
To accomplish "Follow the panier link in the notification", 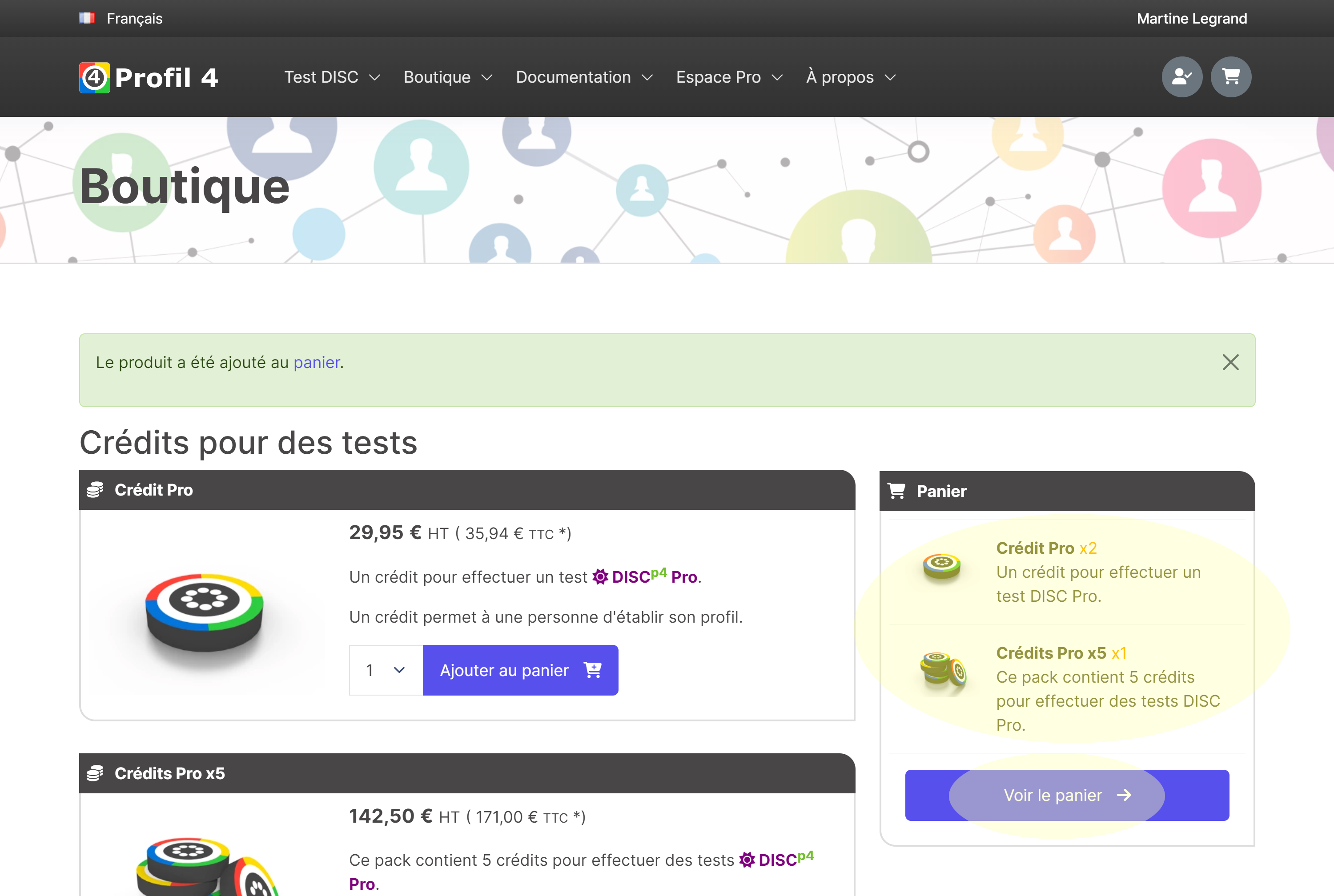I will 317,362.
